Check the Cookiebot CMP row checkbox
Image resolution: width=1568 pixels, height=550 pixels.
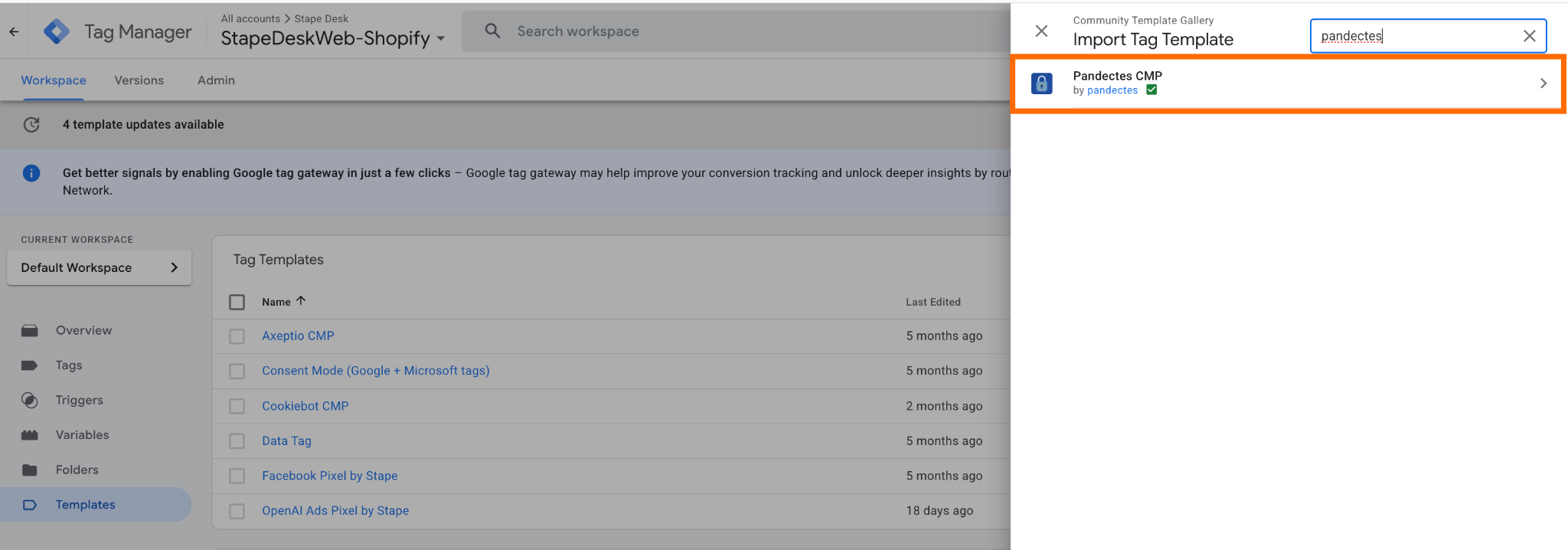click(x=237, y=406)
